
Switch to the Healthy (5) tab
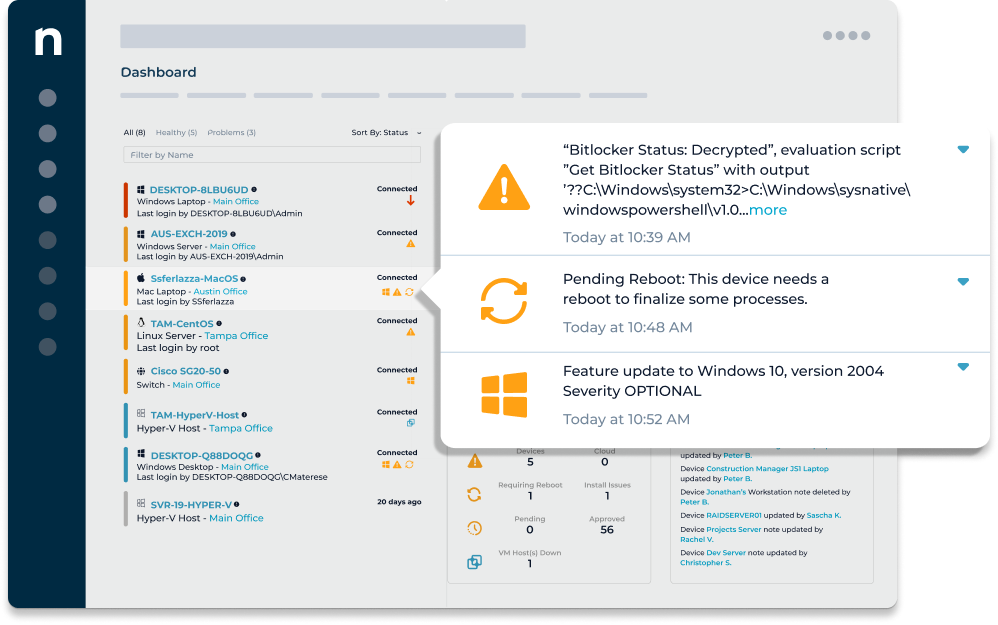tap(177, 132)
